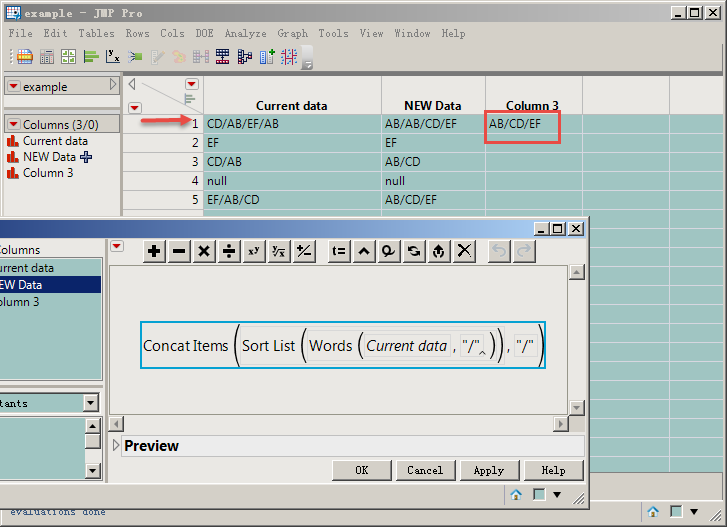The height and width of the screenshot is (527, 727).
Task: Open the toolbar overflow dropdown handle
Action: [307, 58]
